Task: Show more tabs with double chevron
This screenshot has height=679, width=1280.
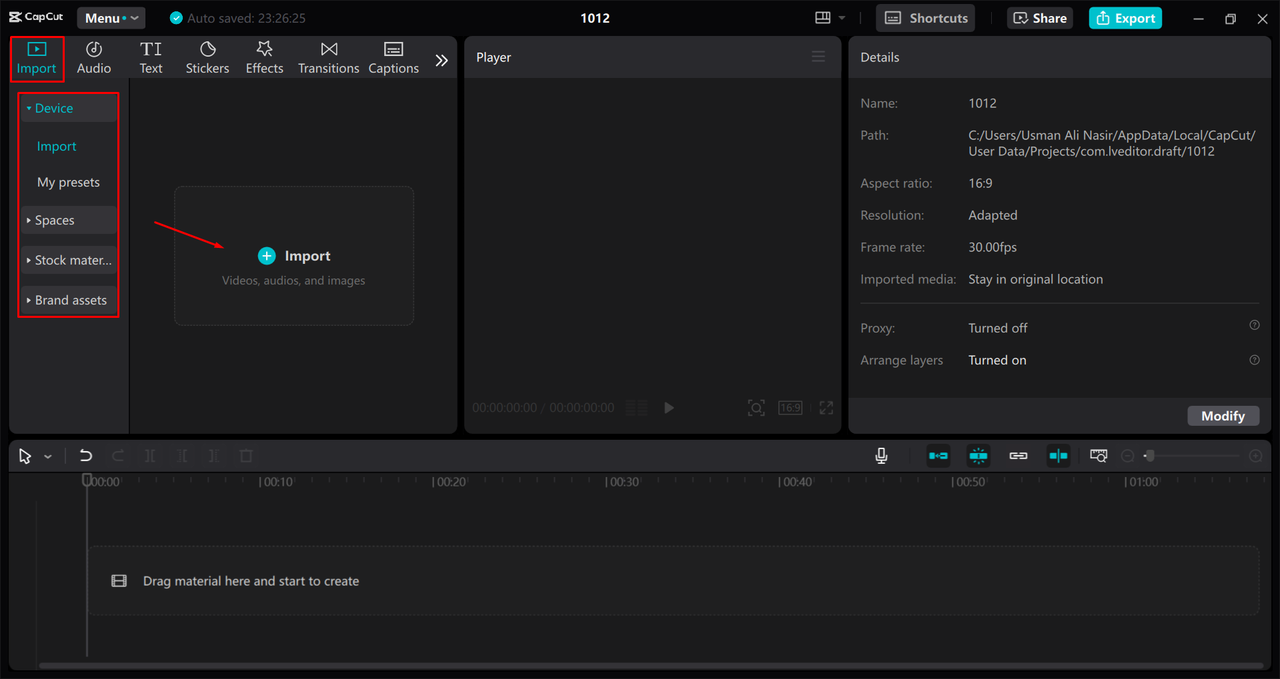Action: click(441, 60)
